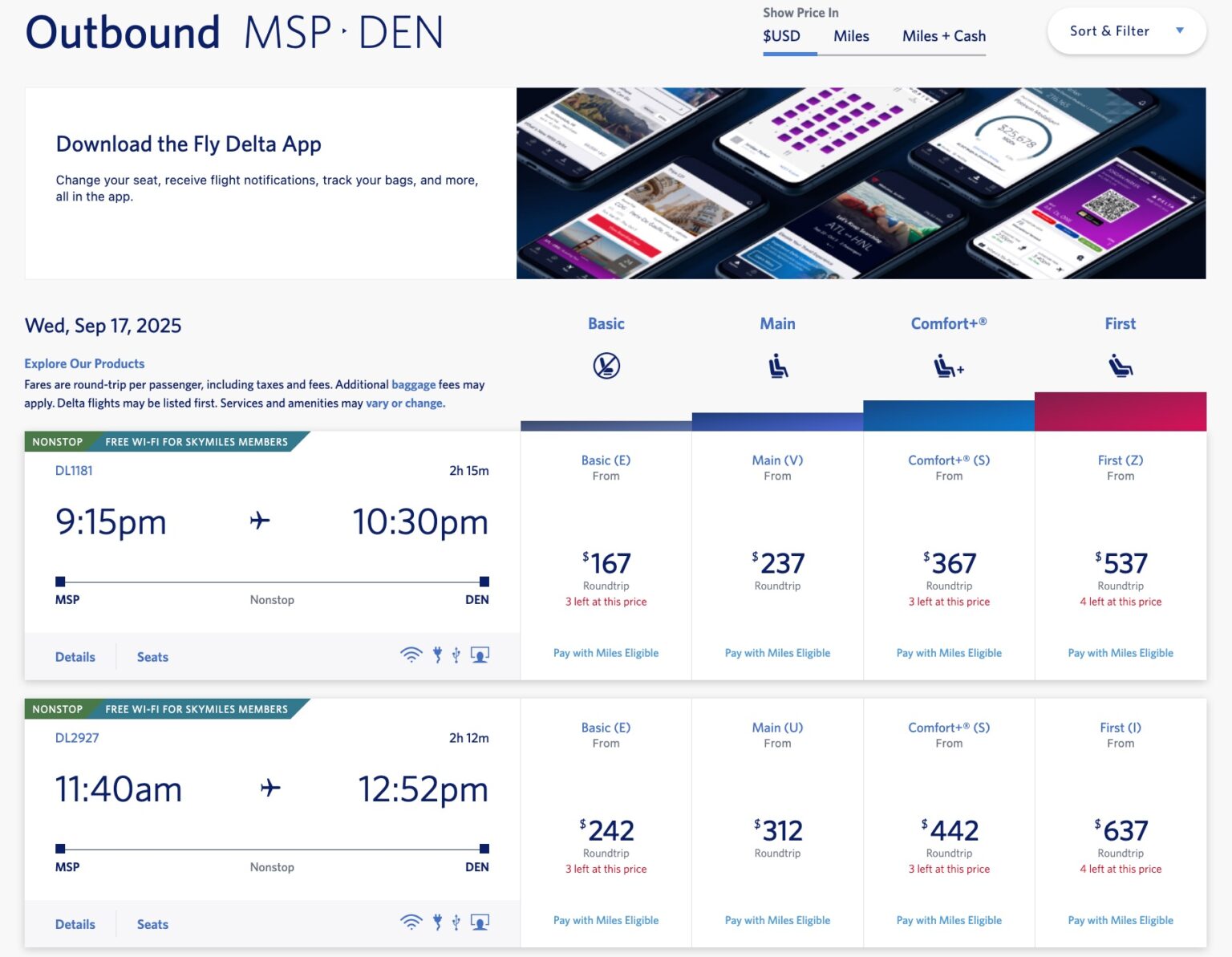Click the seatback entertainment icon on flight DL2927
This screenshot has width=1232, height=957.
(480, 922)
